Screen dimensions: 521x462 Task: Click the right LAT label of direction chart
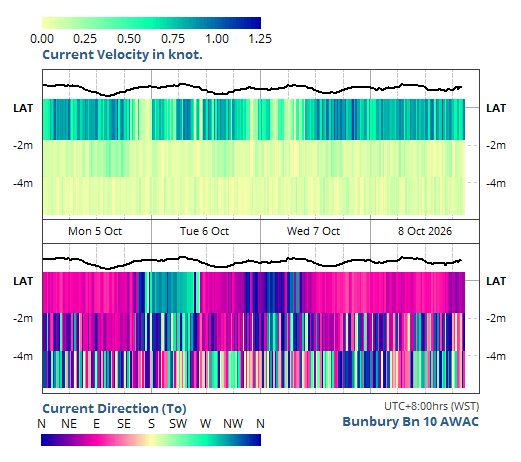(496, 281)
